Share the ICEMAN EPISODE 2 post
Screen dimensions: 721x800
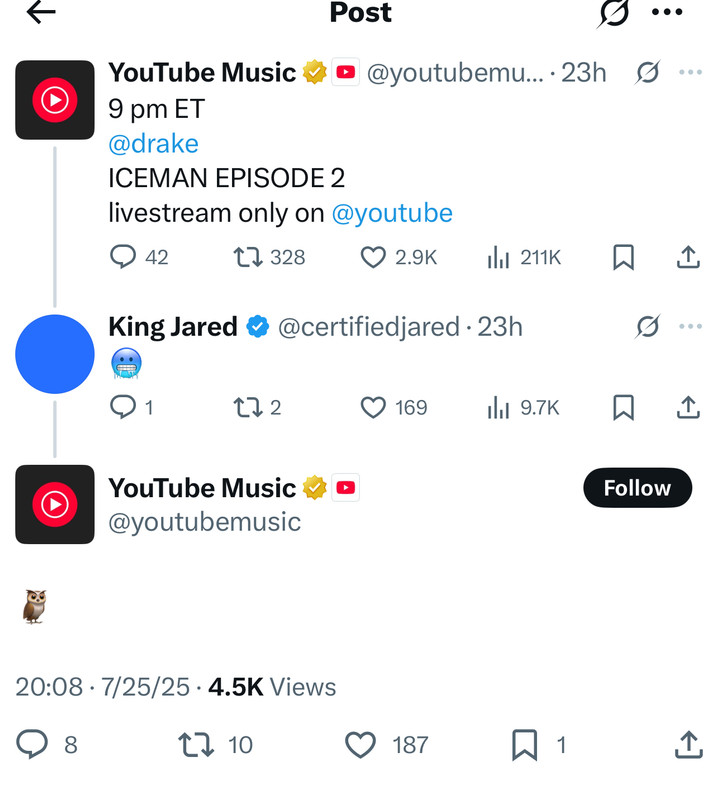(688, 257)
